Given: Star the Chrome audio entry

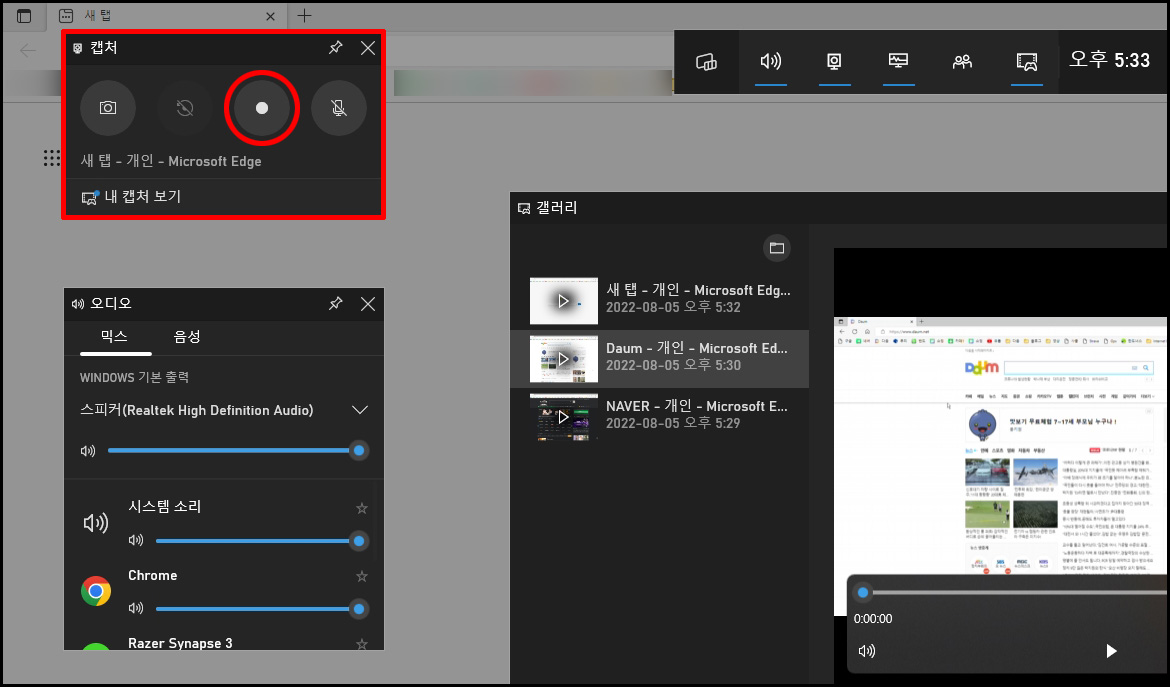Looking at the screenshot, I should coord(362,576).
